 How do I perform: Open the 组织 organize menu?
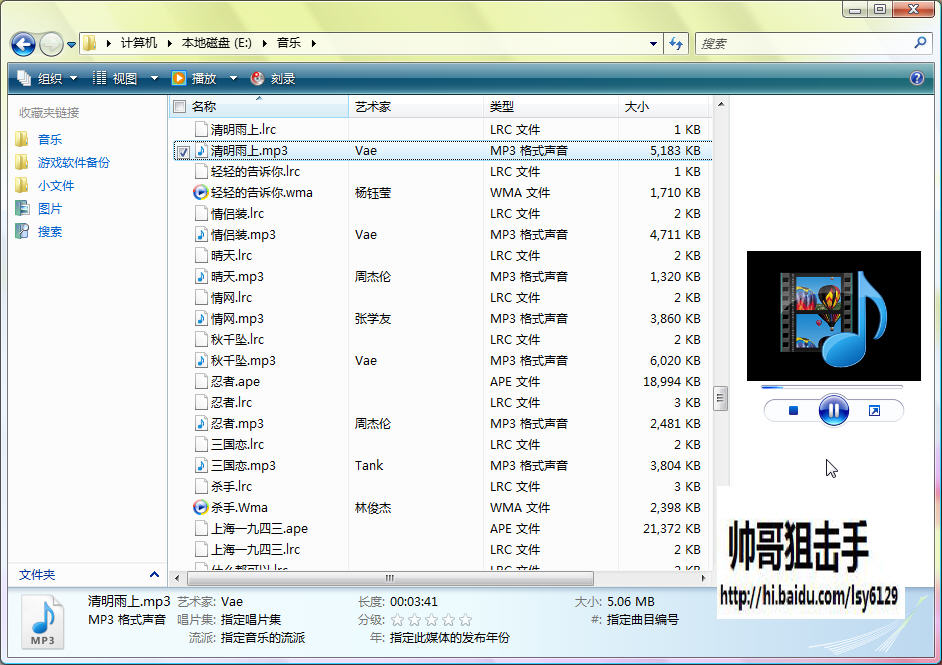click(47, 78)
